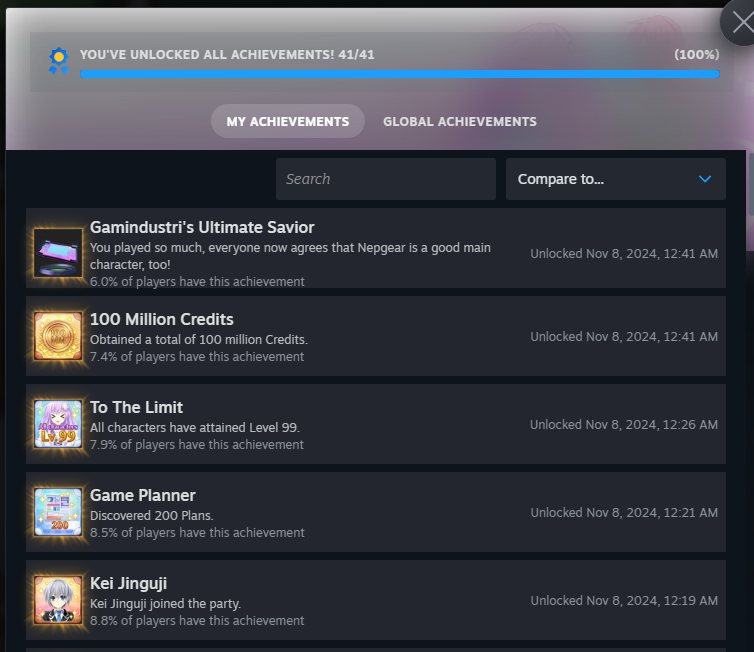Switch to the Global Achievements tab
Image resolution: width=754 pixels, height=652 pixels.
click(x=459, y=121)
